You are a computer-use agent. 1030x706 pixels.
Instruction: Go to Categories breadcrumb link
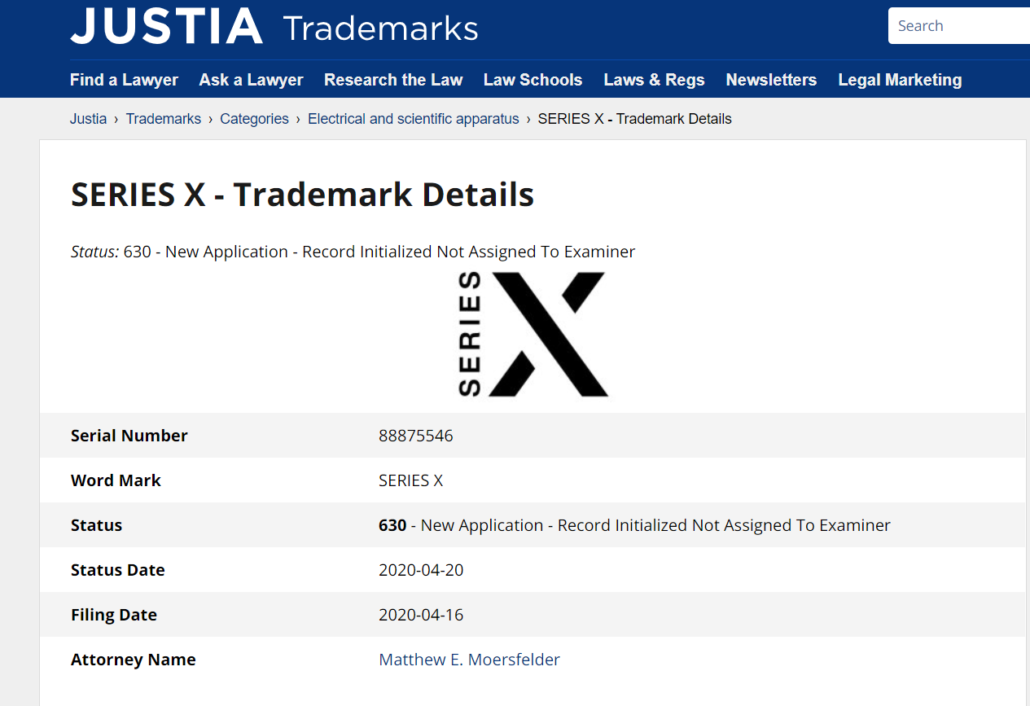pos(254,119)
